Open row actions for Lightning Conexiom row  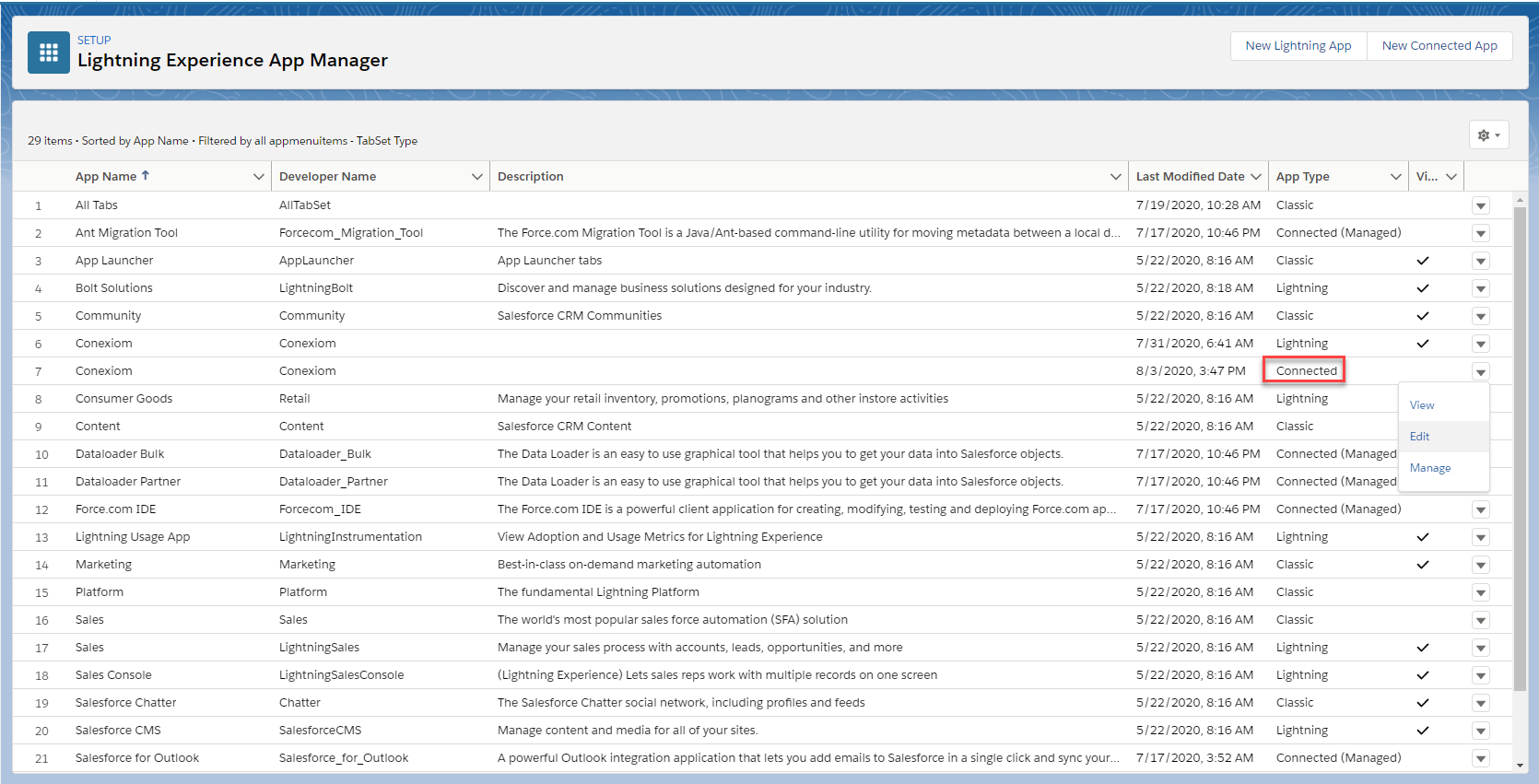point(1480,344)
